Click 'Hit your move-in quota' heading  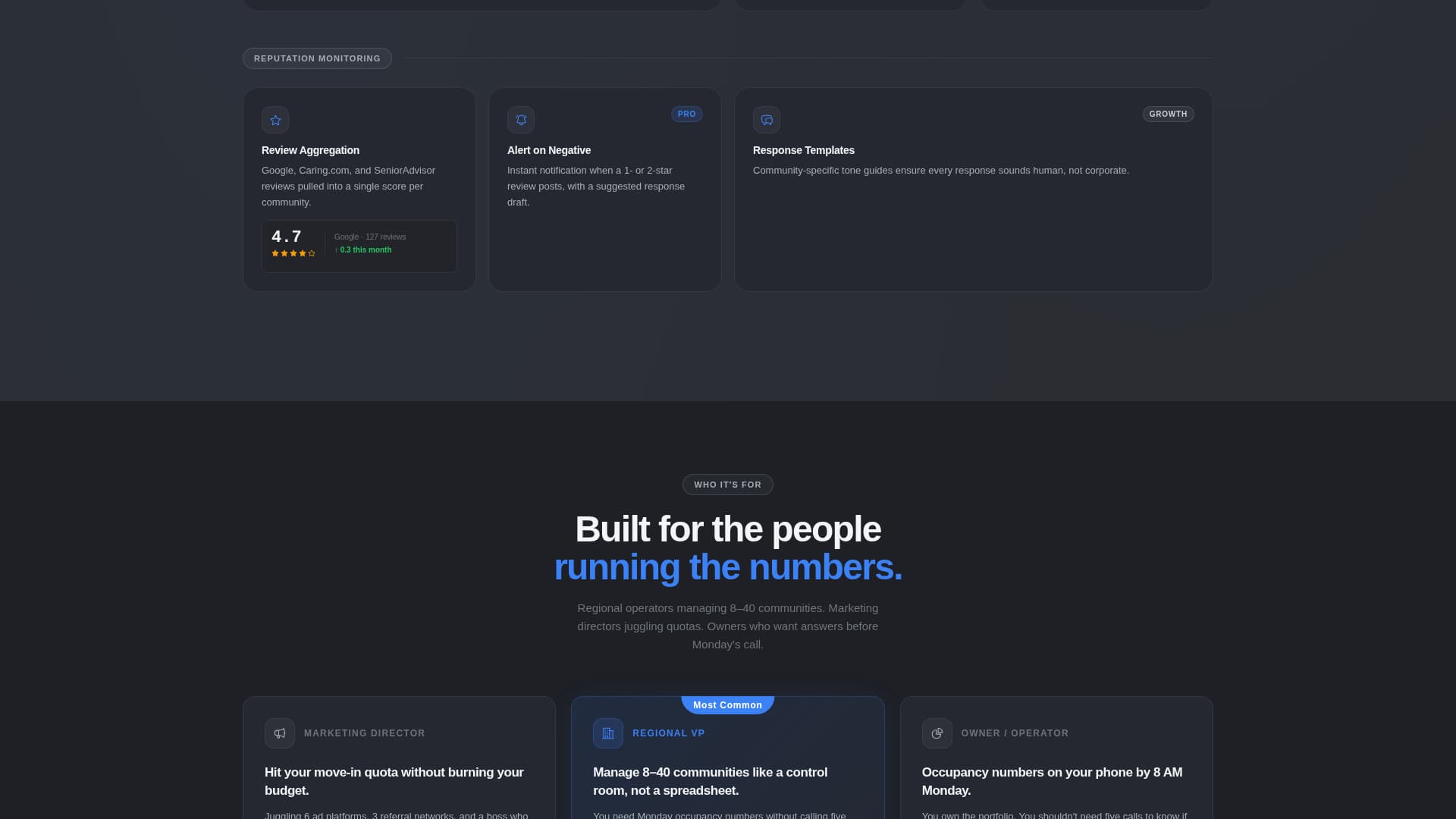point(394,781)
